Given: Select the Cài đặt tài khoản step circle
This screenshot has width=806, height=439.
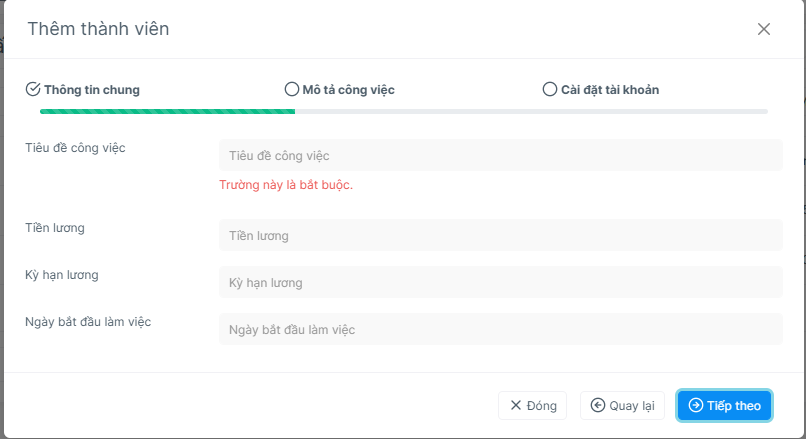Looking at the screenshot, I should [549, 89].
